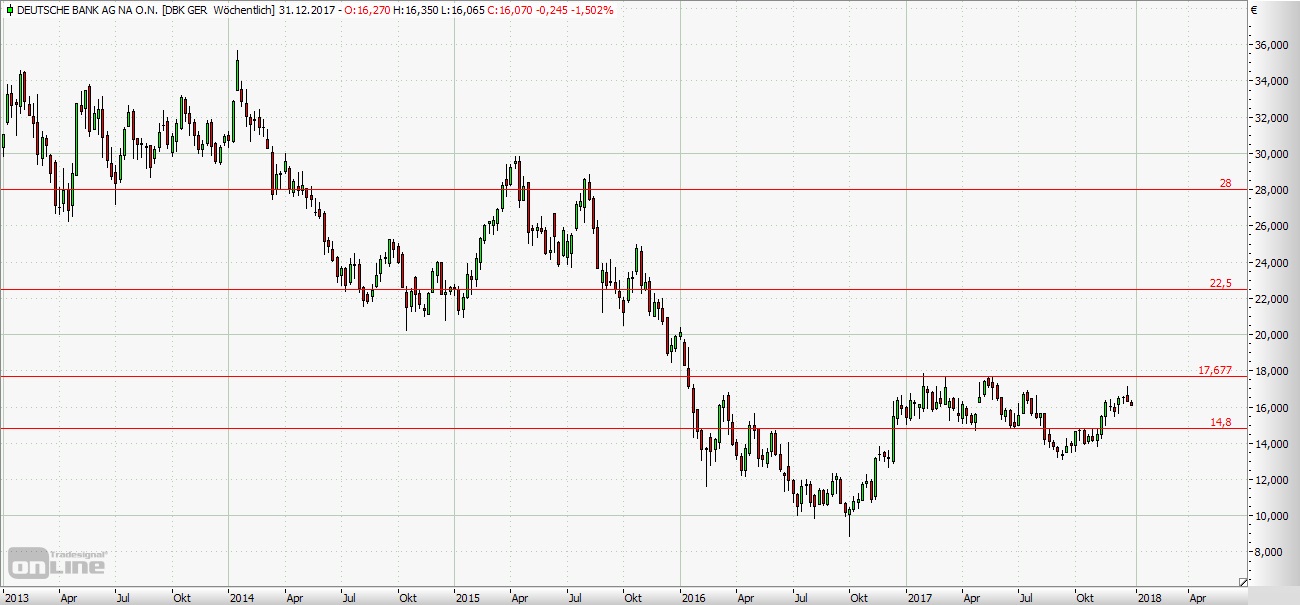1300x605 pixels.
Task: Click the 17,677 horizontal level label
Action: tap(1214, 370)
